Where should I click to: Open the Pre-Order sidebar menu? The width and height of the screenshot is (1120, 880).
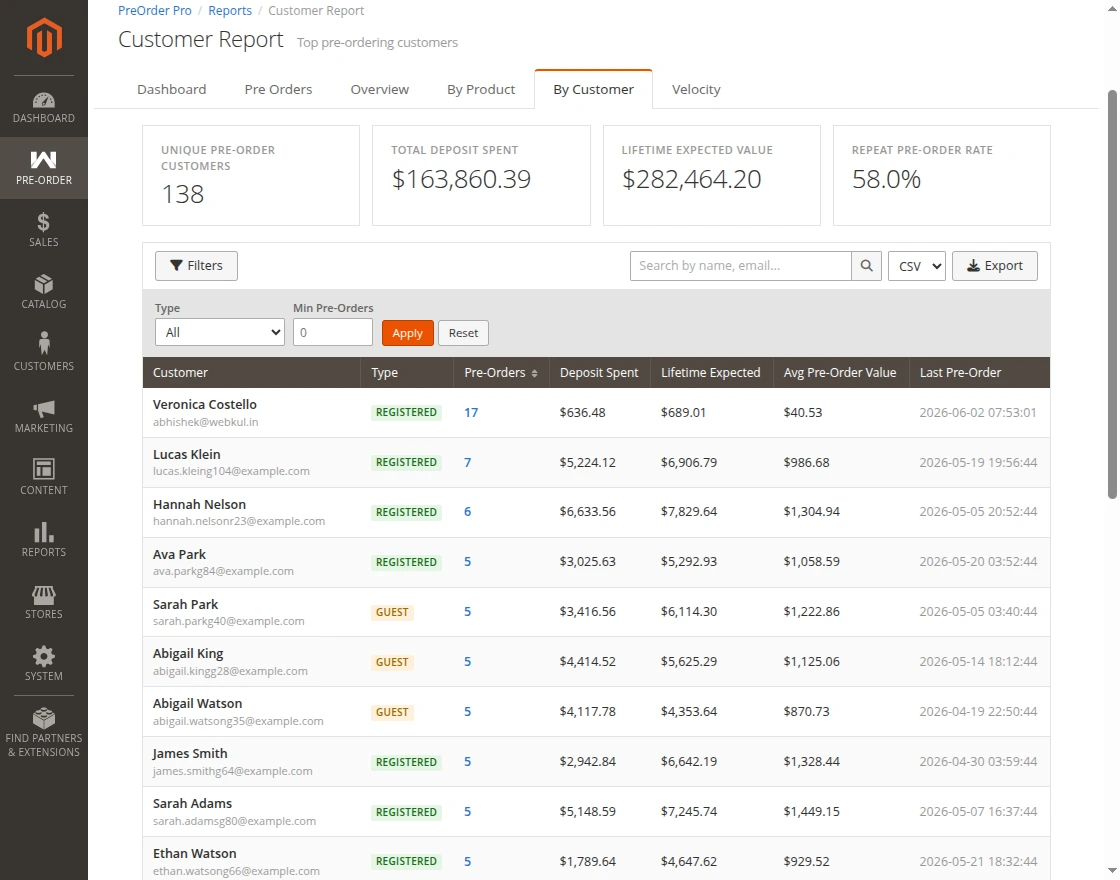44,168
